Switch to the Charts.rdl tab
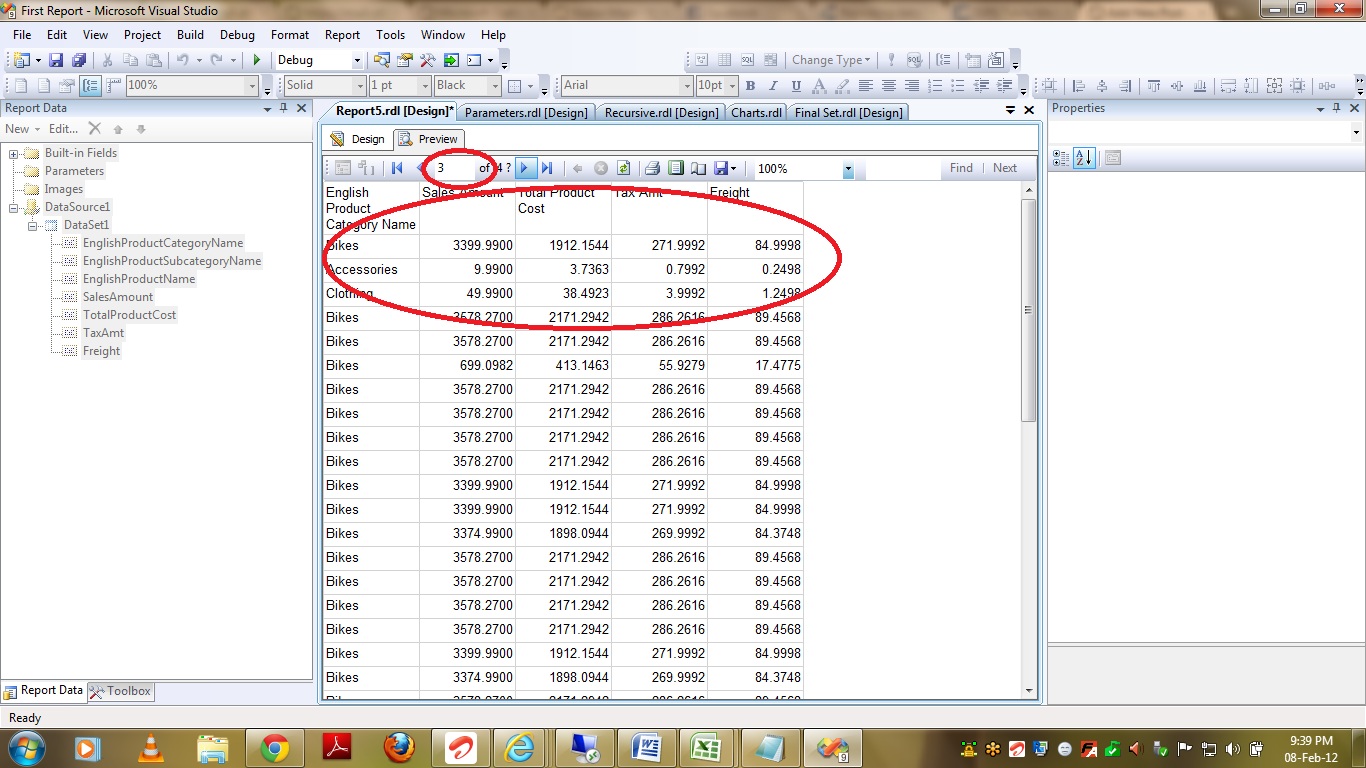Viewport: 1366px width, 768px height. point(756,113)
